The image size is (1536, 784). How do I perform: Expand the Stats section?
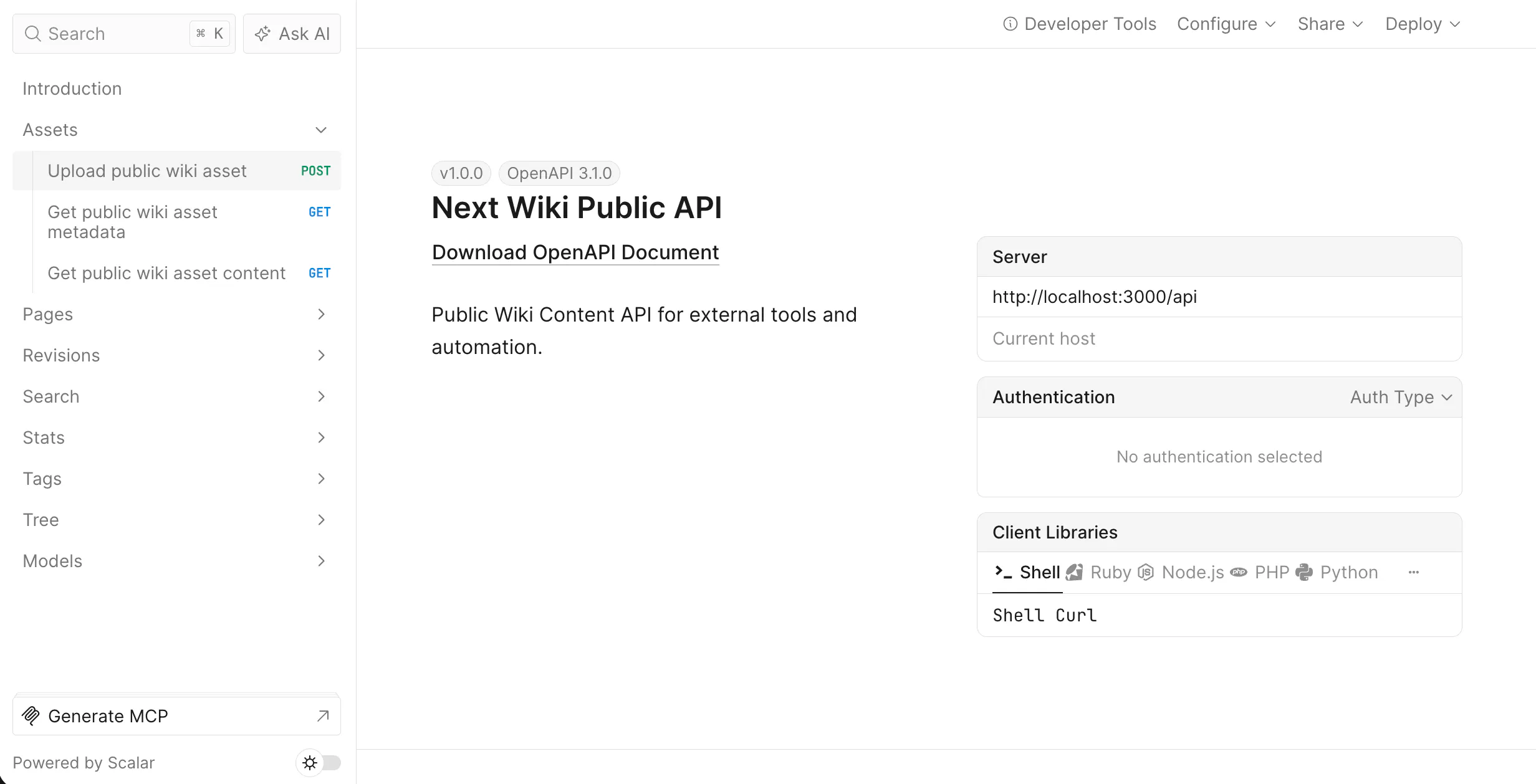[x=321, y=437]
